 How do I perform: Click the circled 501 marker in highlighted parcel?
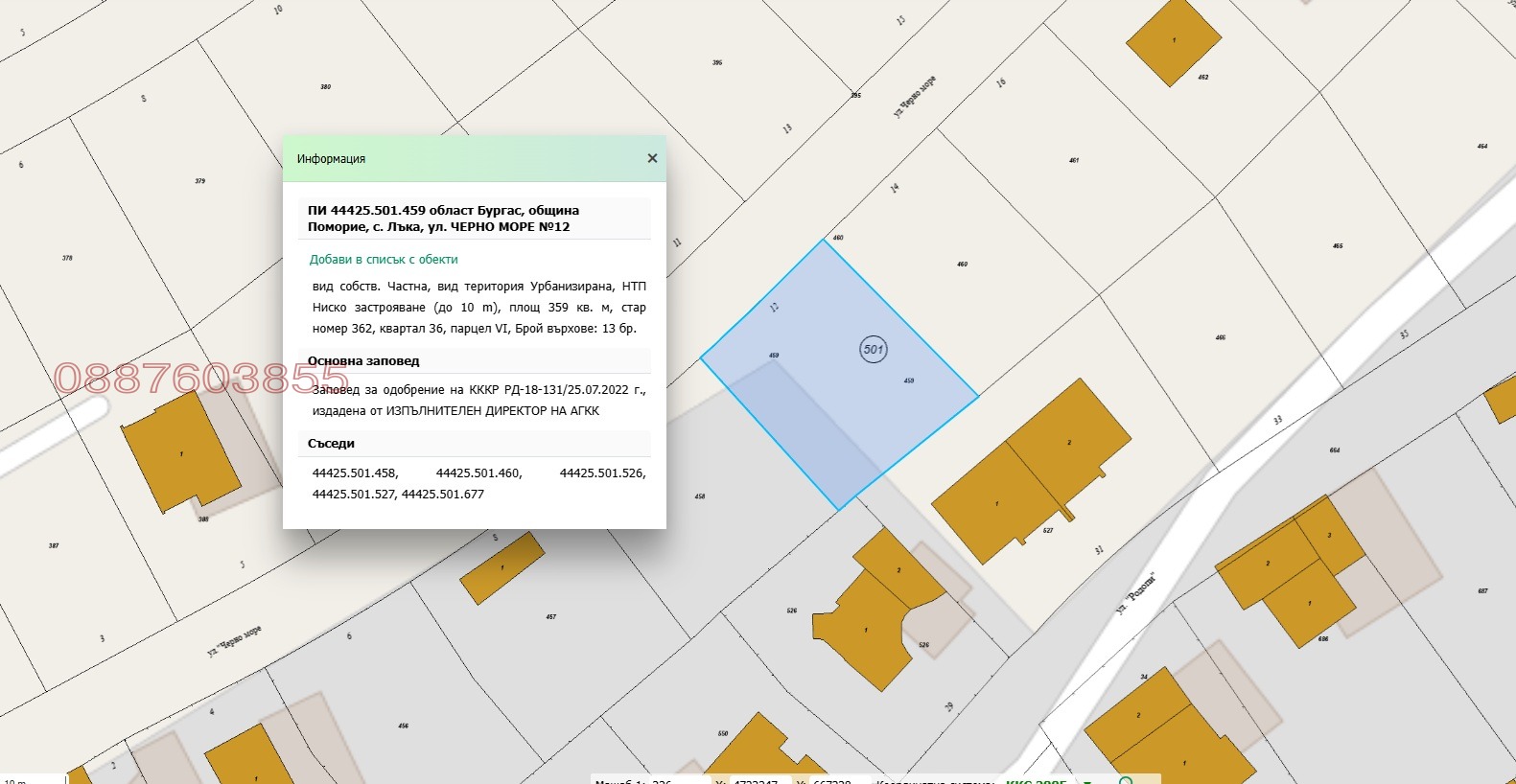tap(873, 349)
